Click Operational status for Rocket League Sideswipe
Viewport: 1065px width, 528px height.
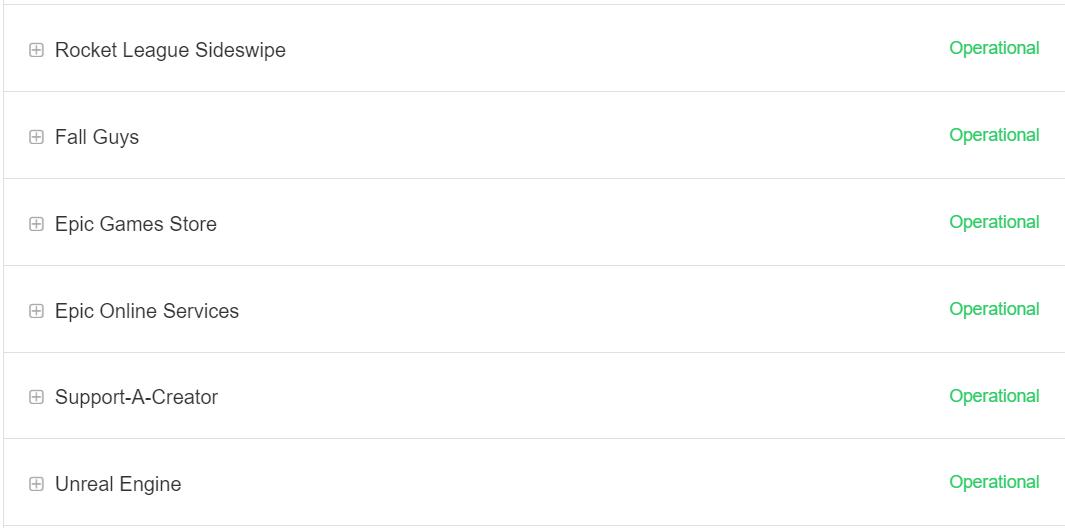(994, 48)
